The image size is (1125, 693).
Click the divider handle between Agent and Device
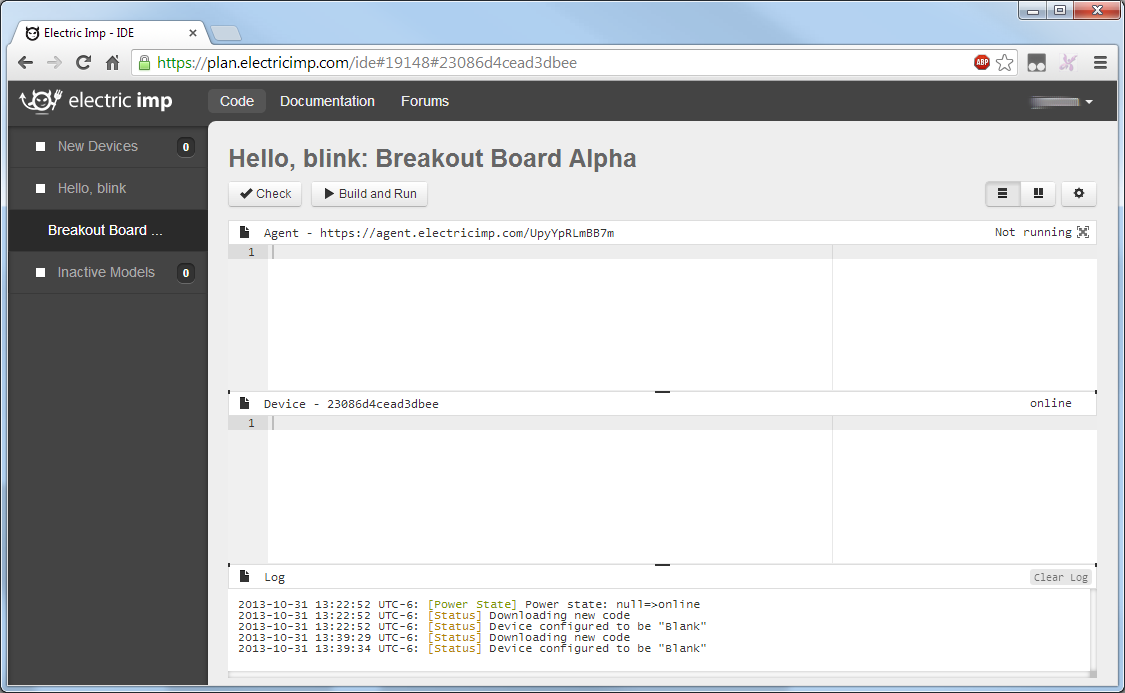point(662,392)
